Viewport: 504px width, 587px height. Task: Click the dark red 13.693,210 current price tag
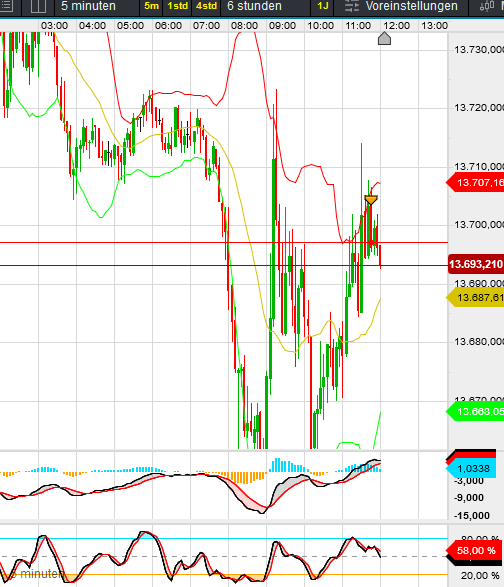point(476,264)
